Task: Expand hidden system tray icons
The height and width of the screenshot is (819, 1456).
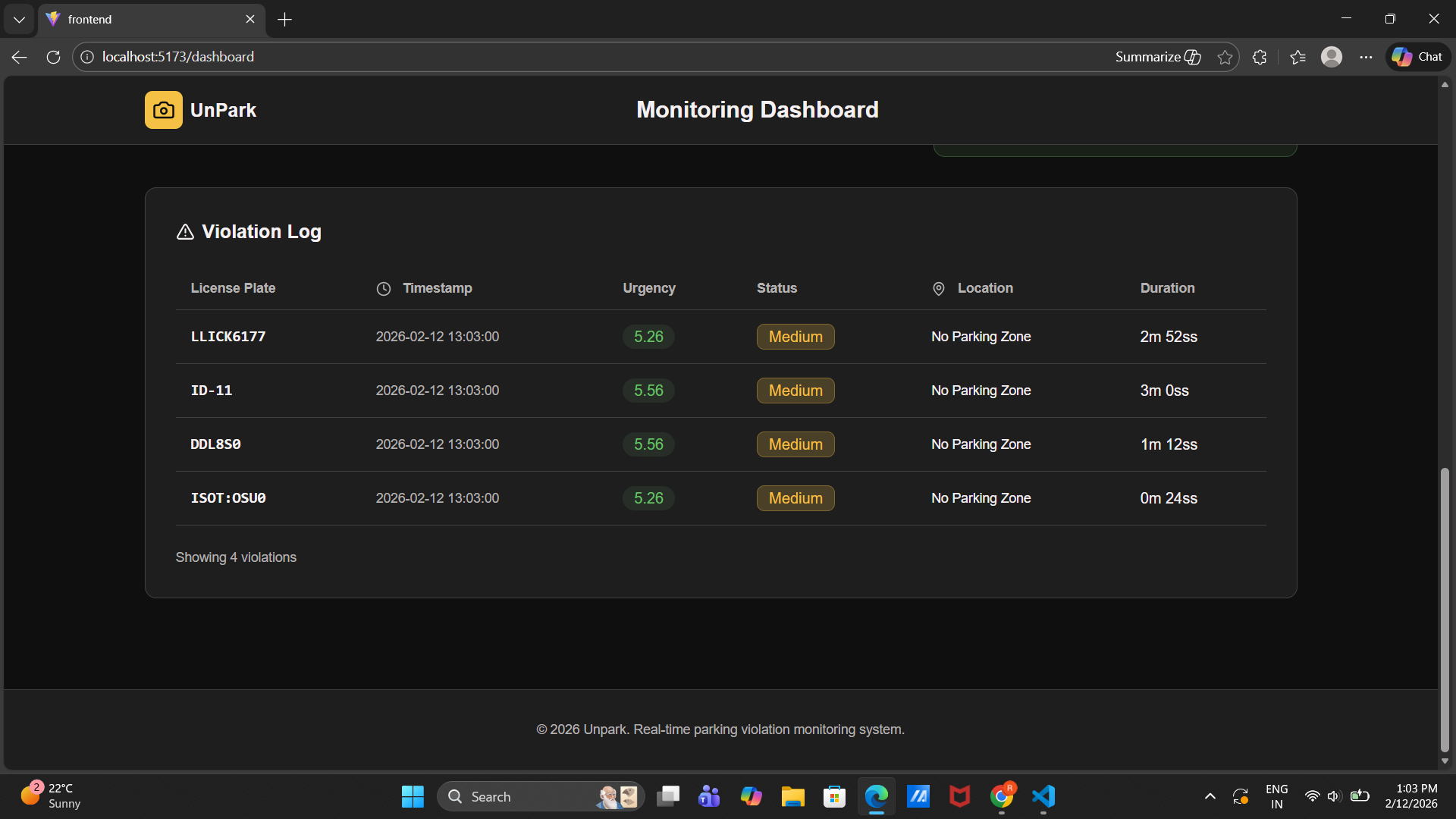Action: click(x=1210, y=796)
